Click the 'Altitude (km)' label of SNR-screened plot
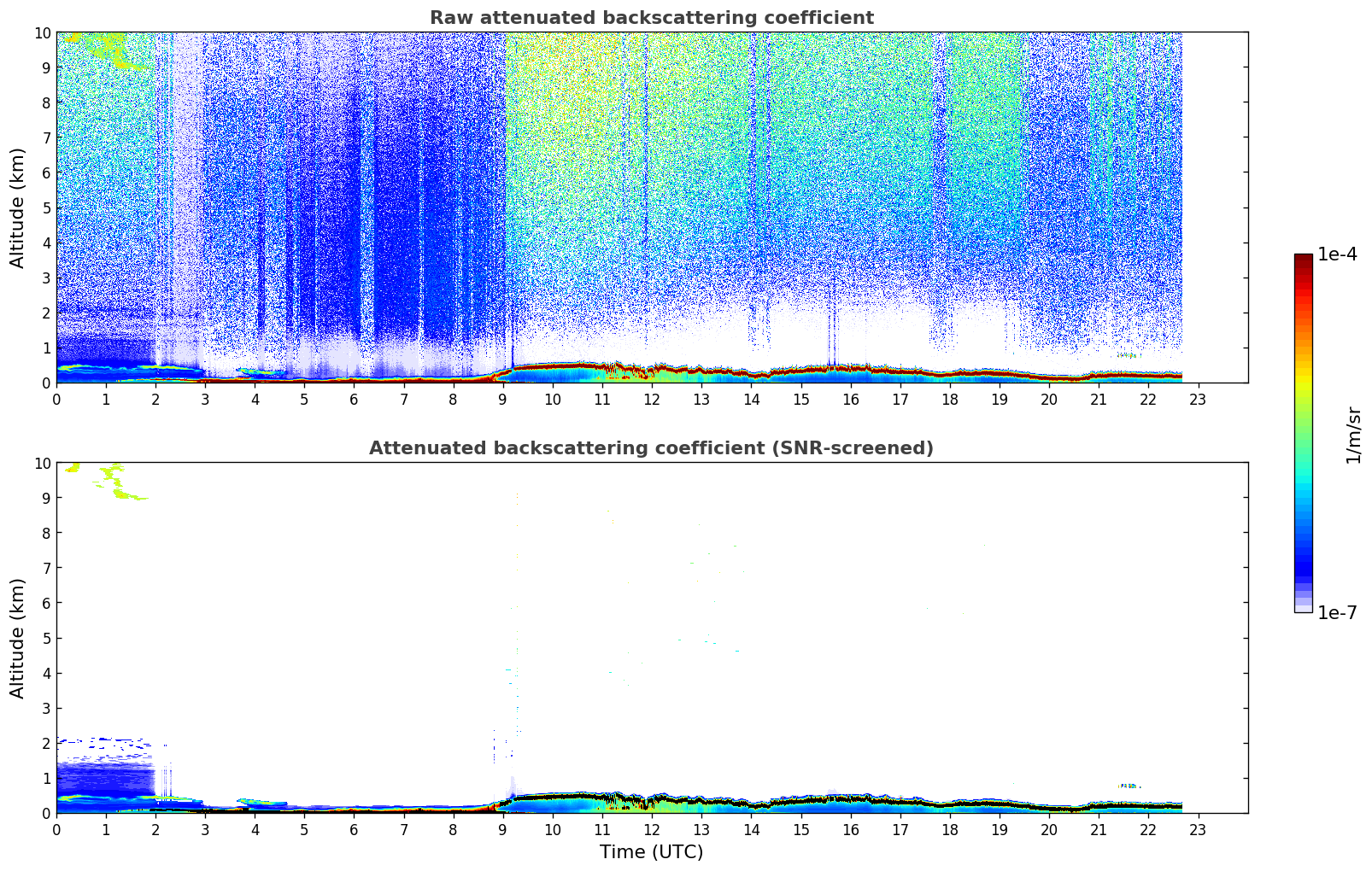The image size is (1372, 871). (18, 638)
